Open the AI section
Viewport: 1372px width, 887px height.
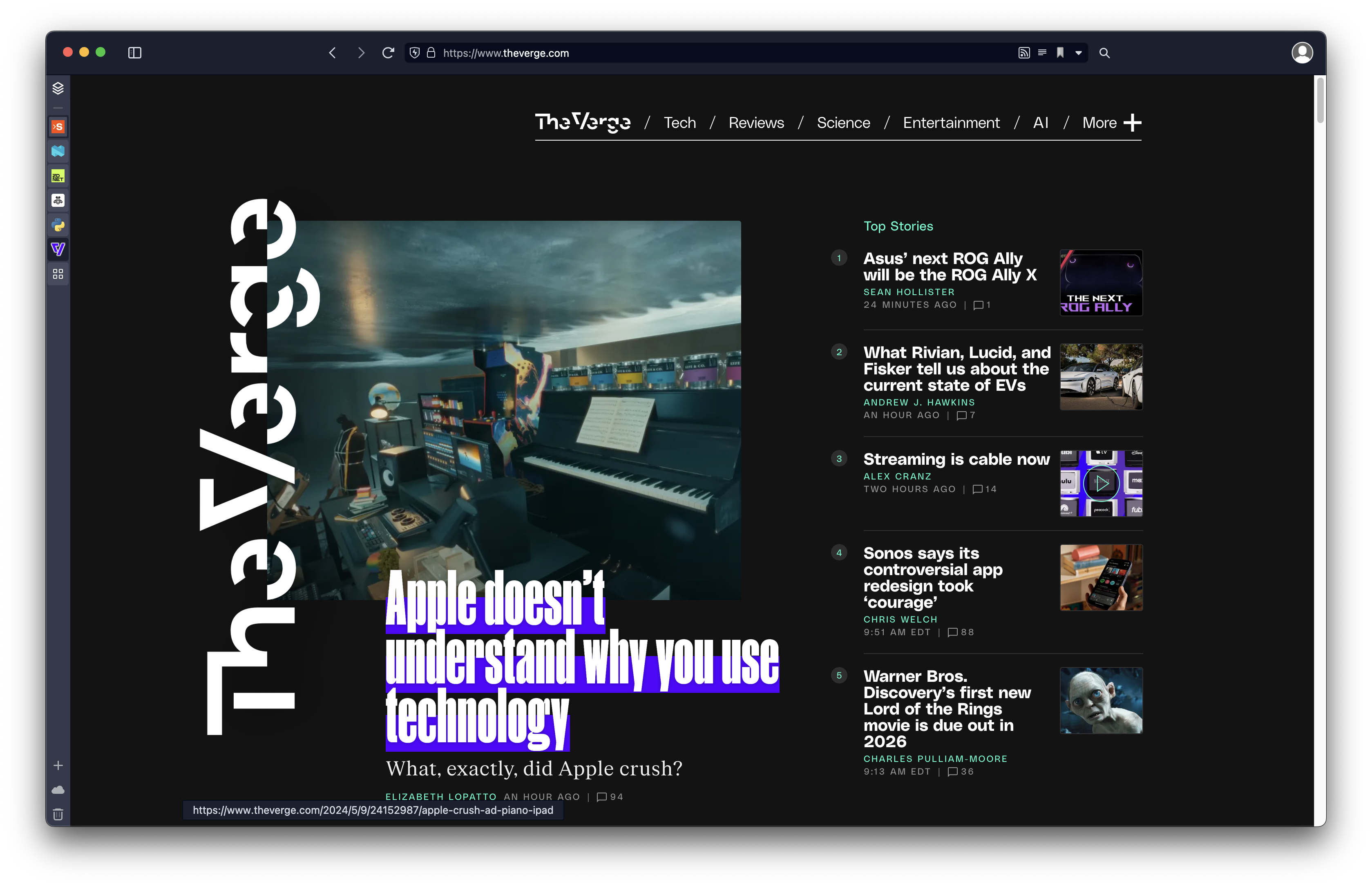coord(1040,123)
